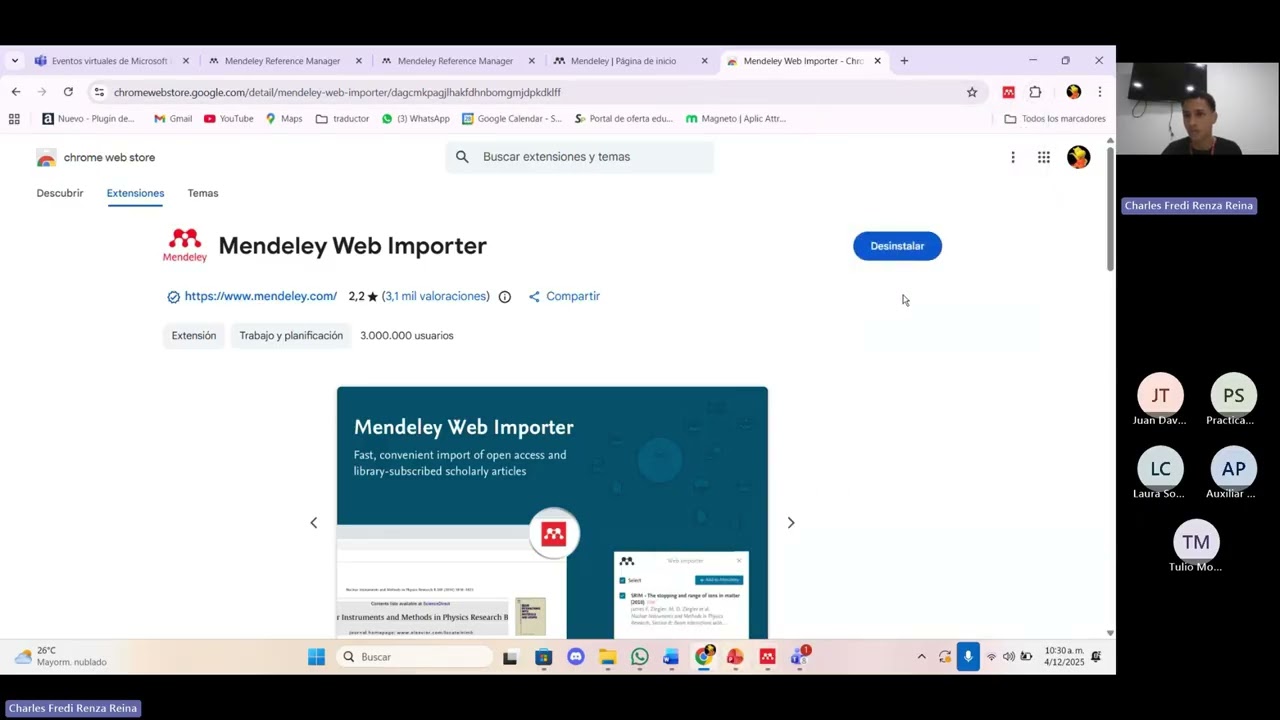The width and height of the screenshot is (1280, 720).
Task: Open the weather widget 26°C
Action: (x=60, y=657)
